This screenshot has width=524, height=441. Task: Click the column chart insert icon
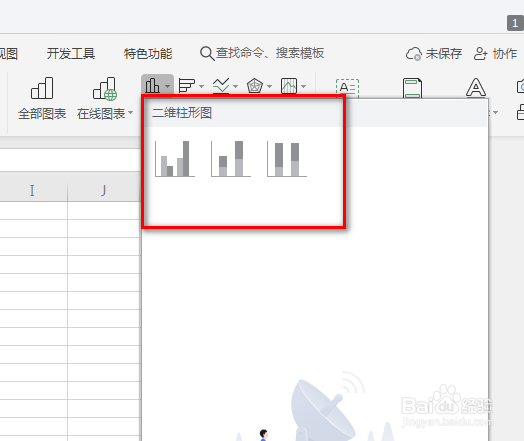pyautogui.click(x=152, y=86)
